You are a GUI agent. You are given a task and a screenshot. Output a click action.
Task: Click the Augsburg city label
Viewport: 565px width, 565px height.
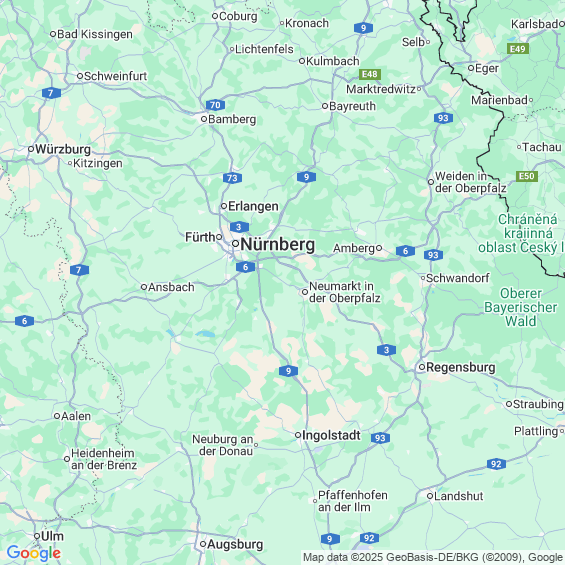[235, 544]
